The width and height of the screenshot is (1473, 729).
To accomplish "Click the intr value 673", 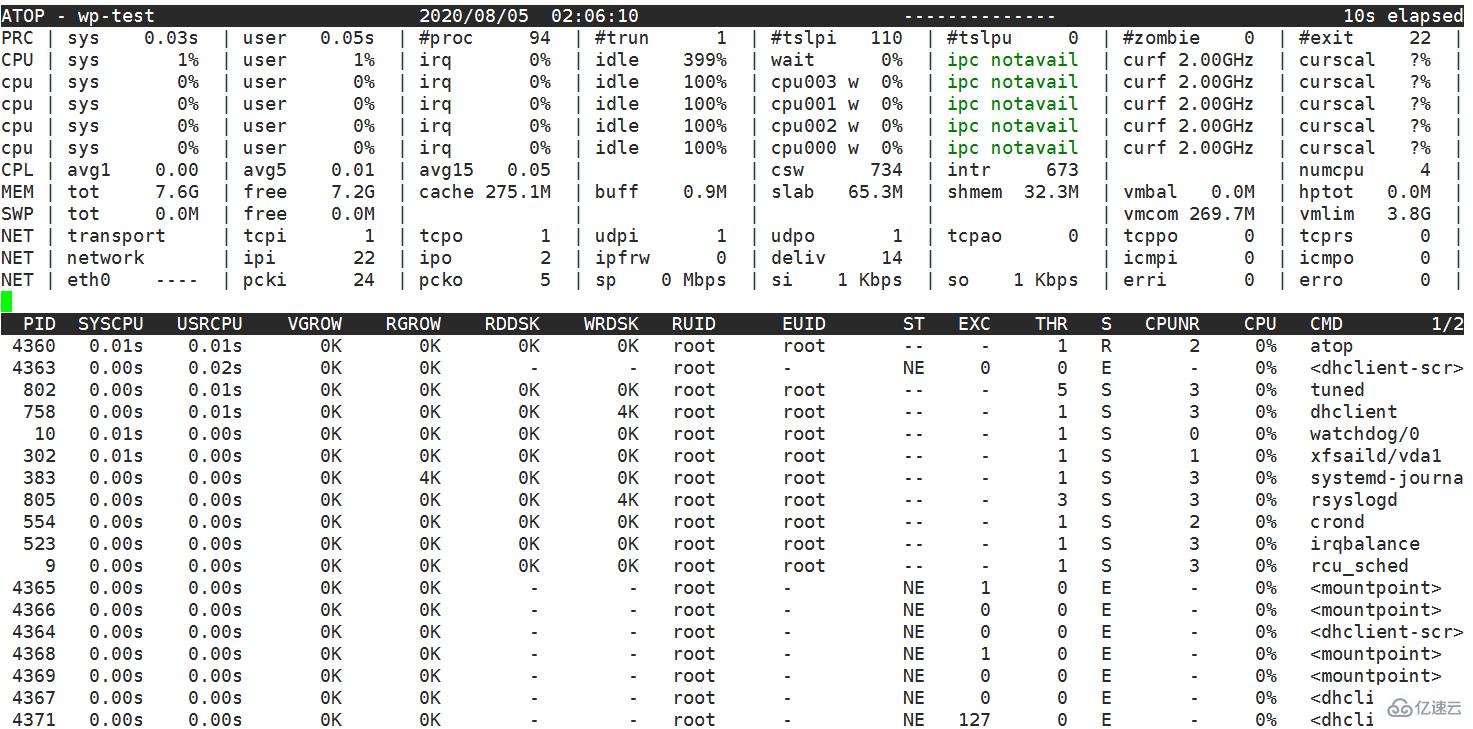I will pos(1062,170).
